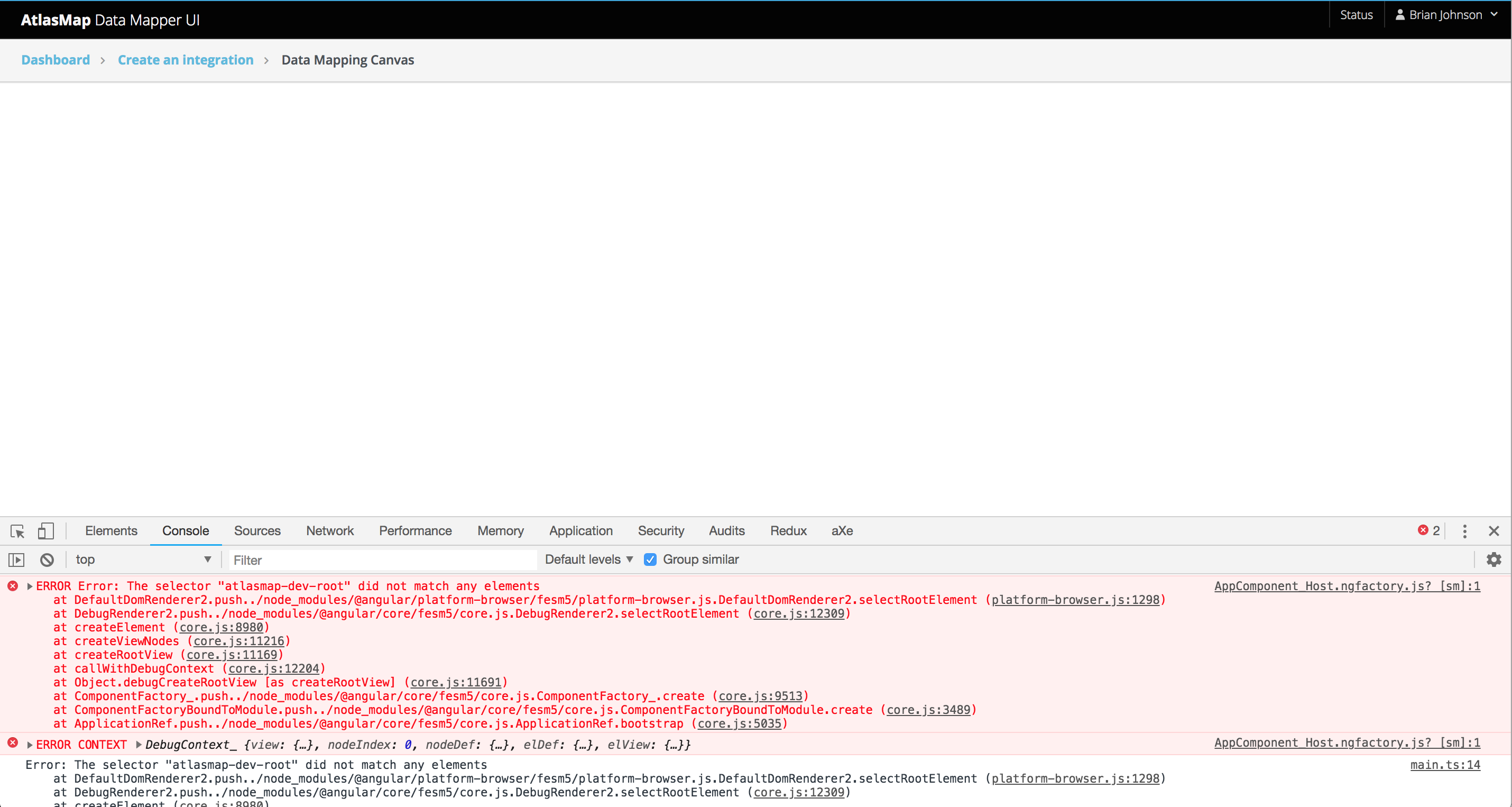Disable the Group similar option

(650, 559)
